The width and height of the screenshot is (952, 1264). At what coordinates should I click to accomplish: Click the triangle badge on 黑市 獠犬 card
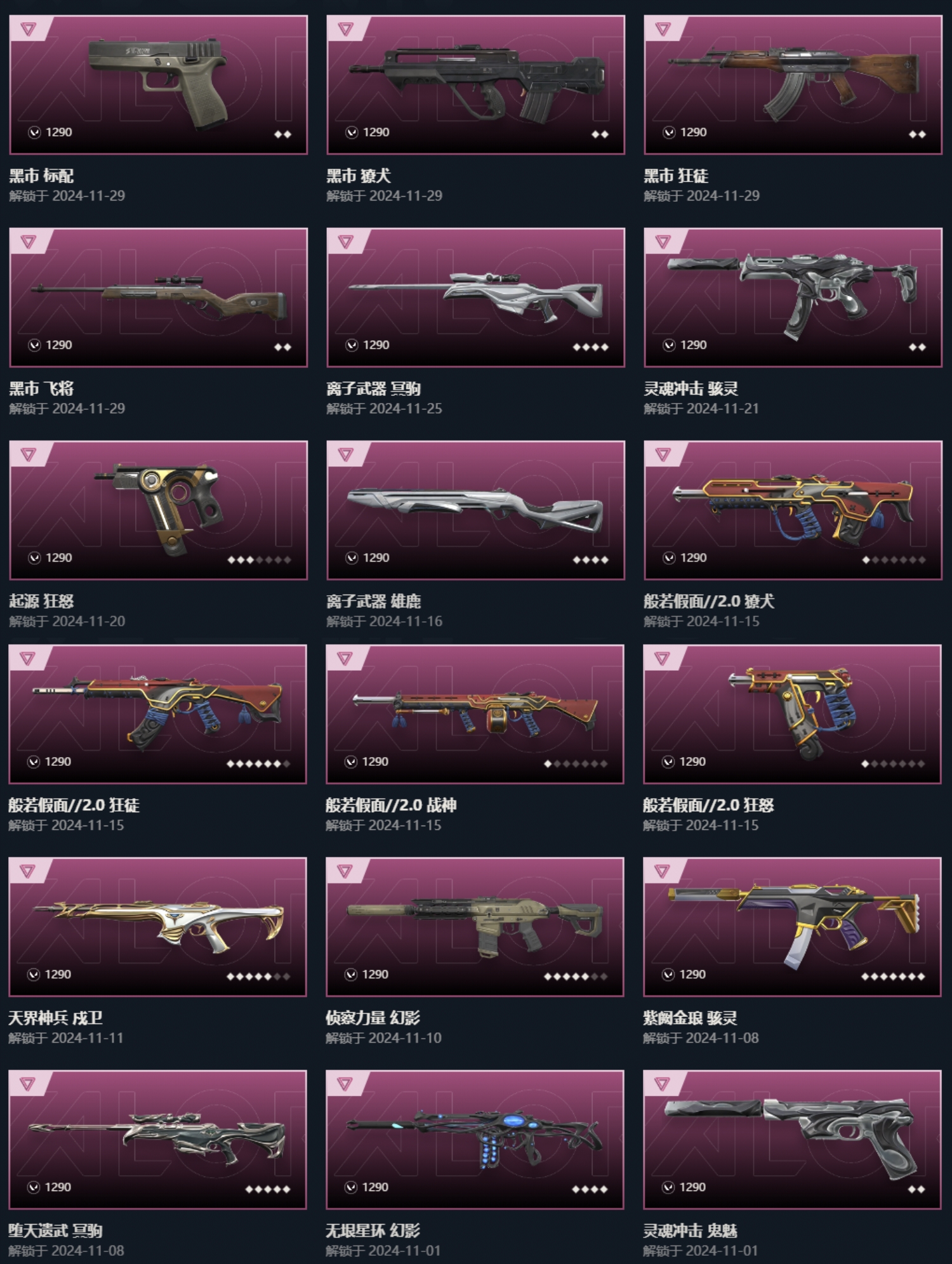(x=345, y=29)
